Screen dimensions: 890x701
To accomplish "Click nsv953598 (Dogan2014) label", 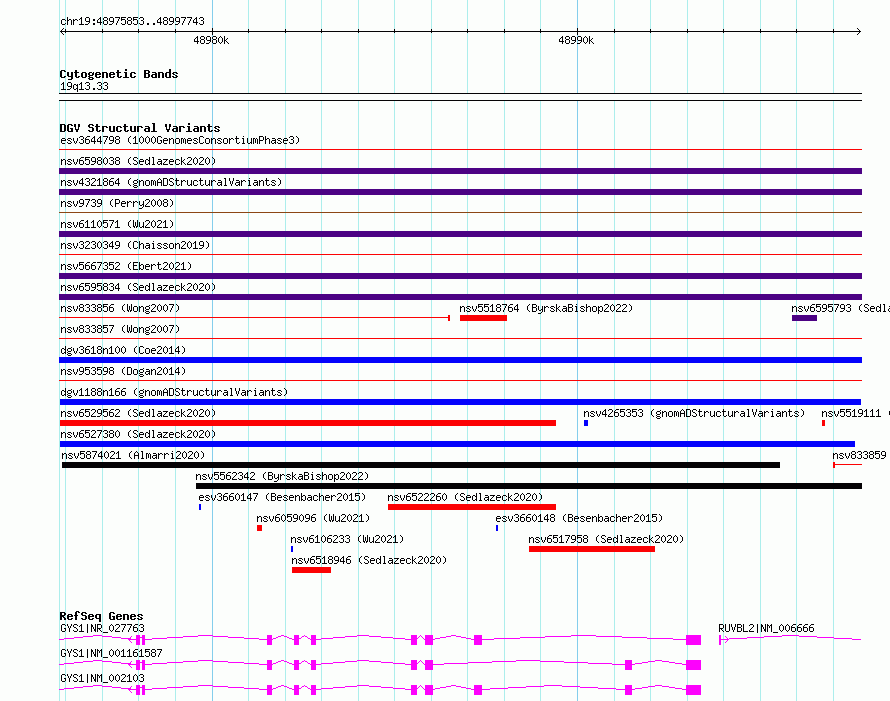I will [x=123, y=371].
